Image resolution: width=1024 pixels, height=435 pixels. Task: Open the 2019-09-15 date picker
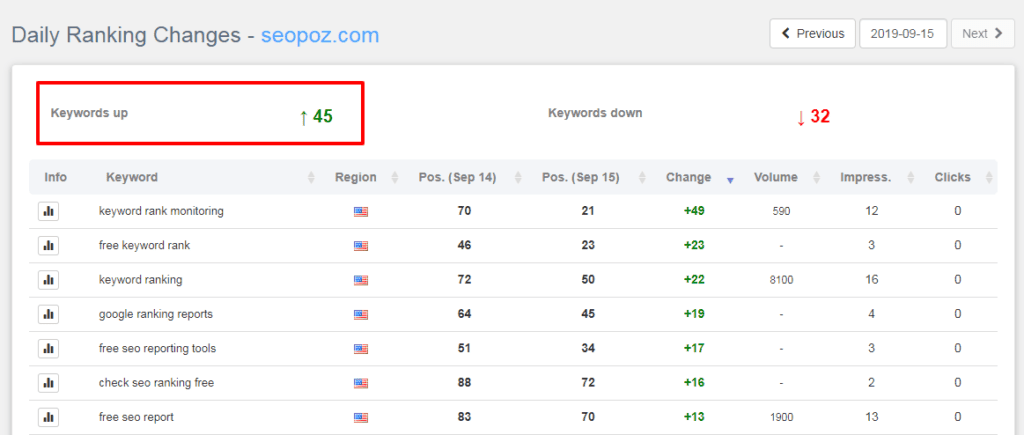click(x=903, y=33)
